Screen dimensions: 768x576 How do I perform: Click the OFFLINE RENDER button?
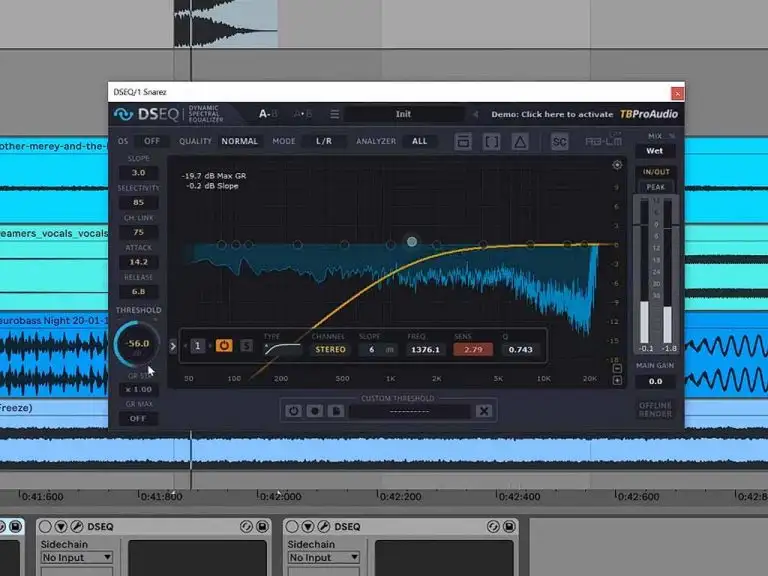[655, 409]
